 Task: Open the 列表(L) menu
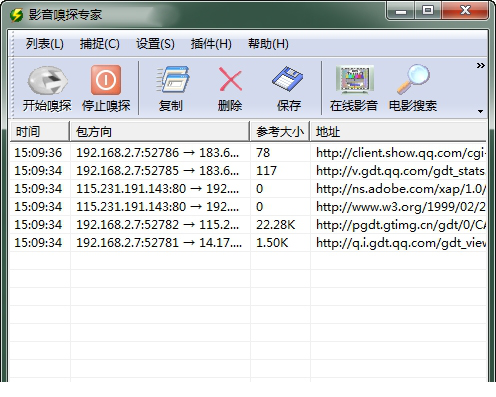[x=45, y=44]
